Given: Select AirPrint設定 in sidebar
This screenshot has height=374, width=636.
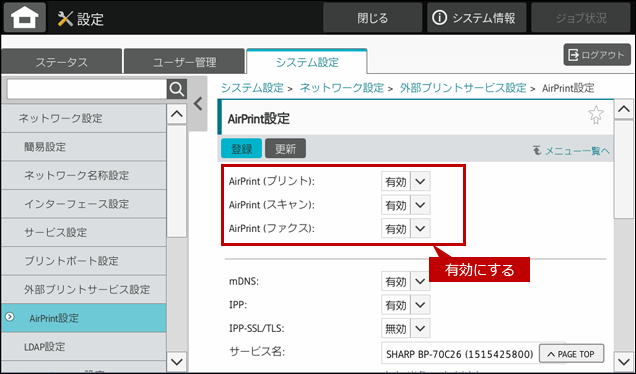Looking at the screenshot, I should tap(84, 318).
